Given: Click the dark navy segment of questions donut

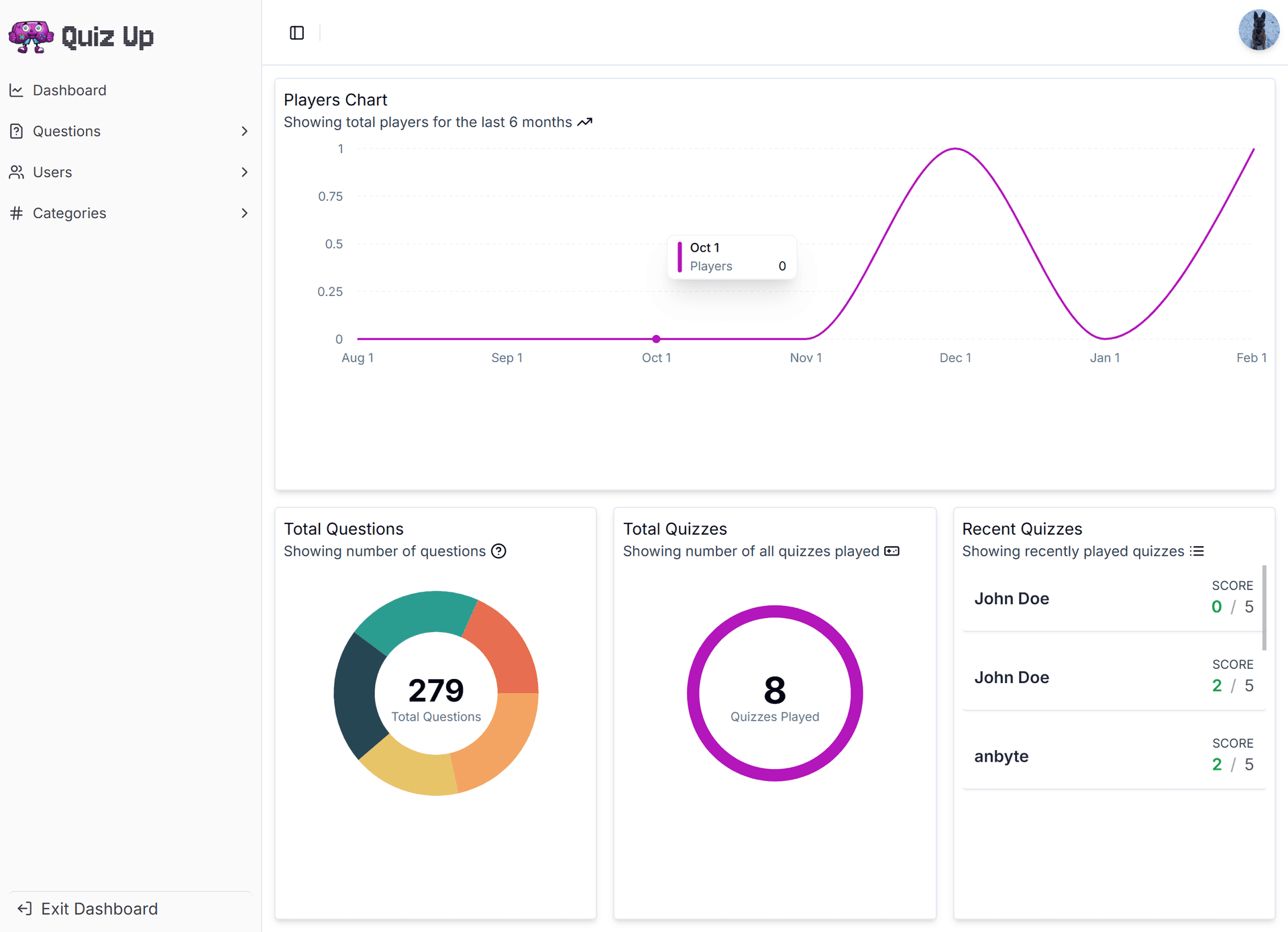Looking at the screenshot, I should (356, 694).
